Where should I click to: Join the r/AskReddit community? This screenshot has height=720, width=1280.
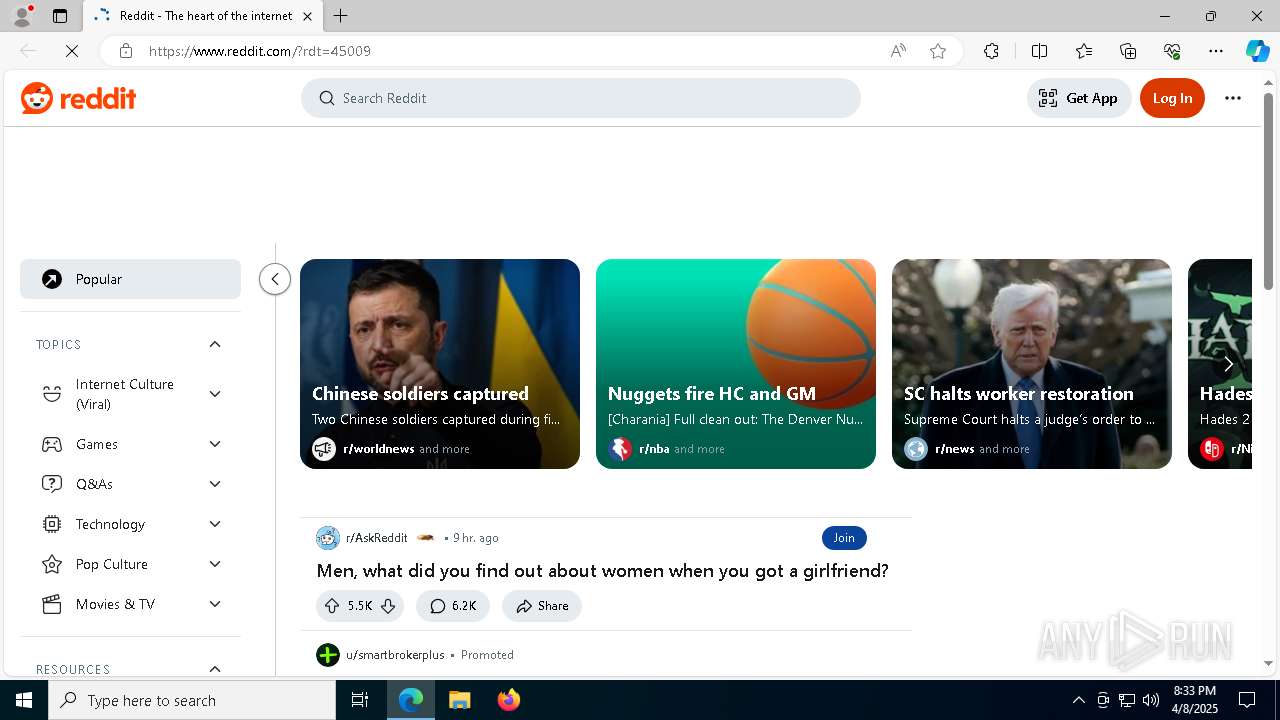844,538
